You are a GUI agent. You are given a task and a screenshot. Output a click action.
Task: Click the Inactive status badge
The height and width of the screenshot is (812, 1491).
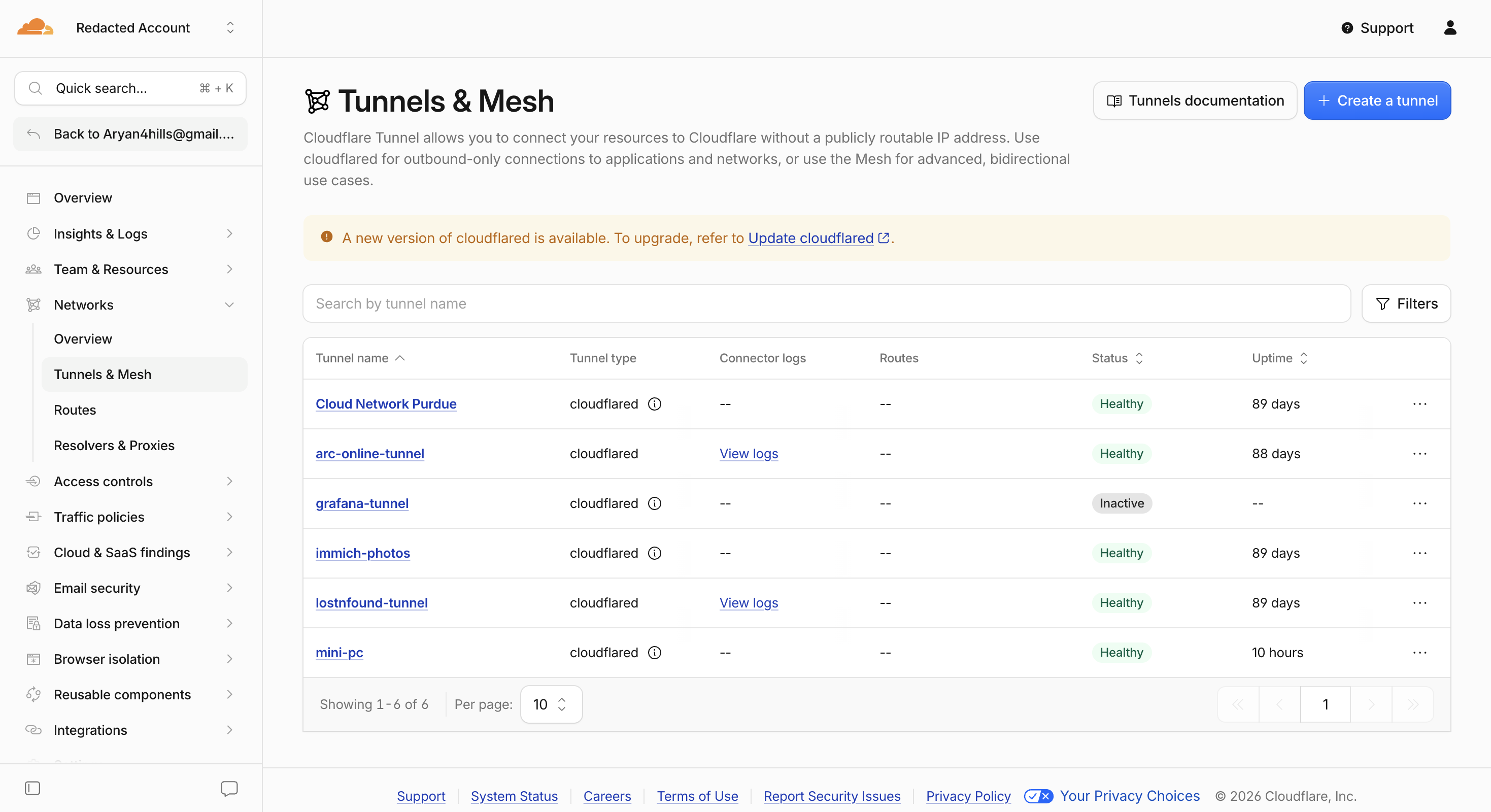pos(1122,503)
